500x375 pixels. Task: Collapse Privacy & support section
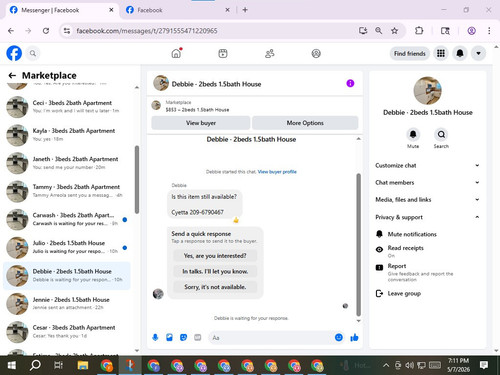pos(427,217)
